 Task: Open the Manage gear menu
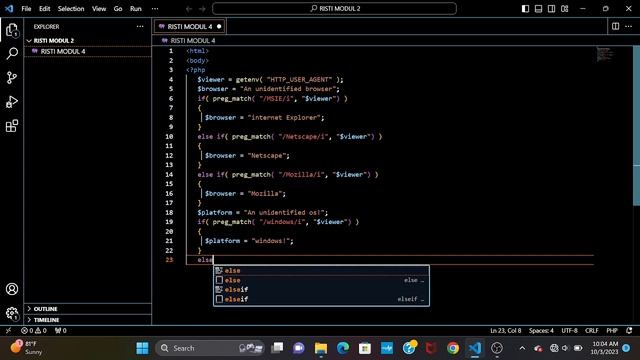coord(12,313)
